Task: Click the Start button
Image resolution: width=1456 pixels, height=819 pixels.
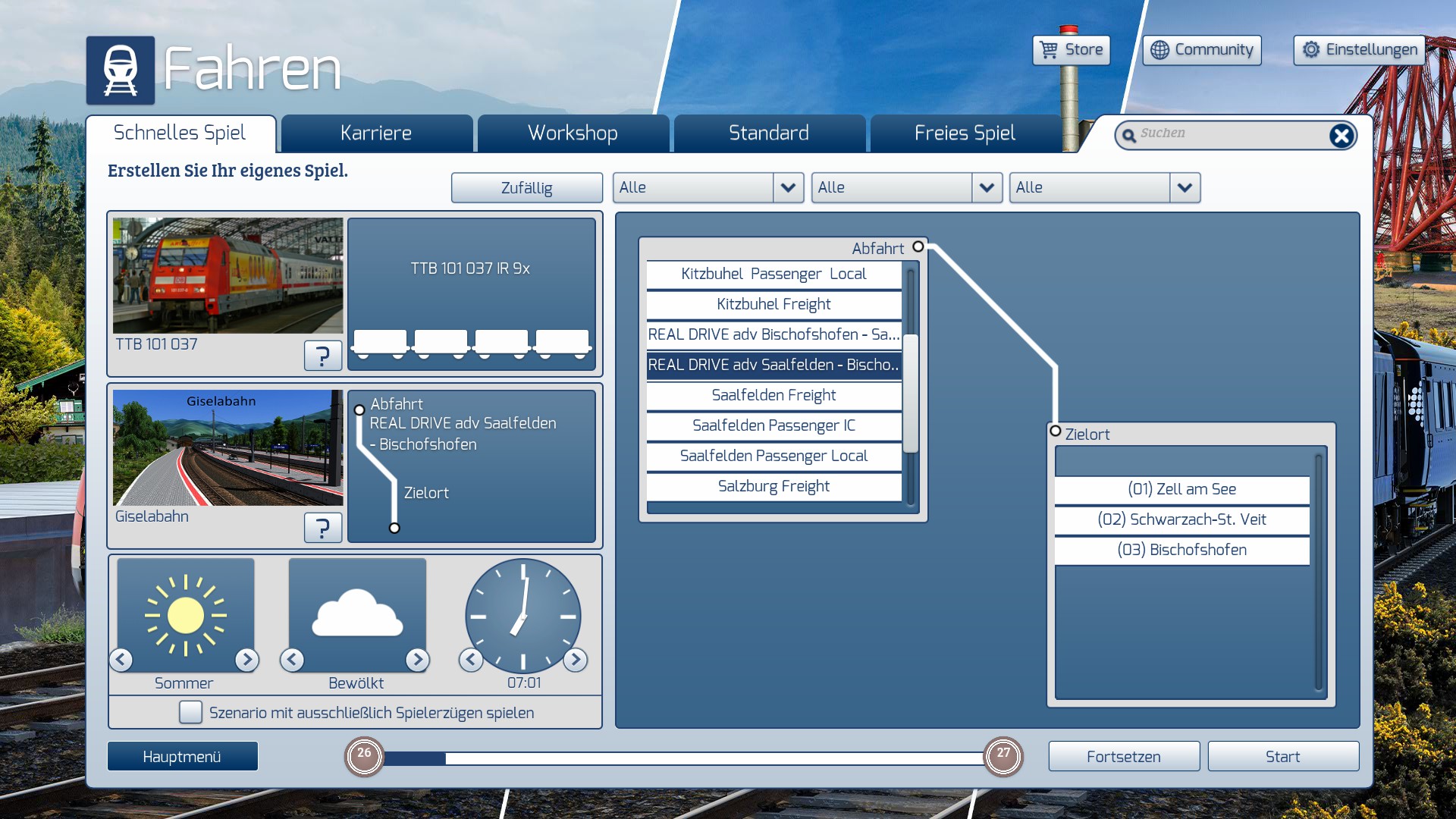Action: (1282, 756)
